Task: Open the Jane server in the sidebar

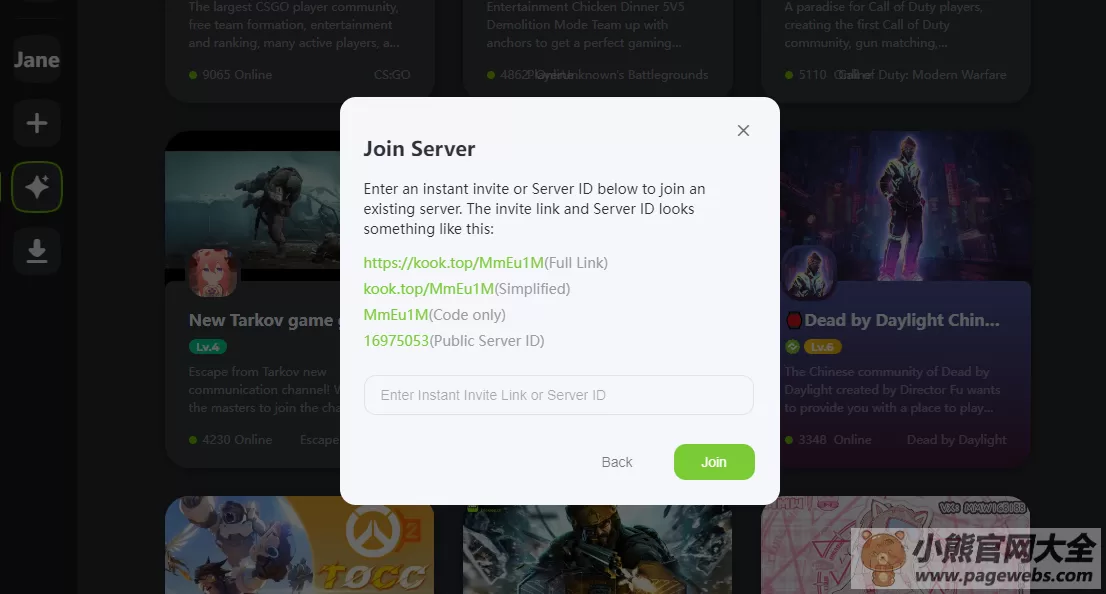Action: coord(37,60)
